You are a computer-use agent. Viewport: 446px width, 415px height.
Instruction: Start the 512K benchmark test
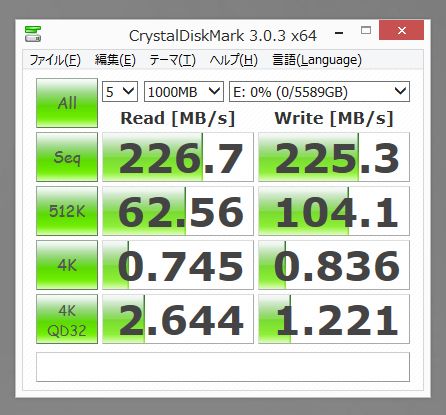pyautogui.click(x=67, y=211)
